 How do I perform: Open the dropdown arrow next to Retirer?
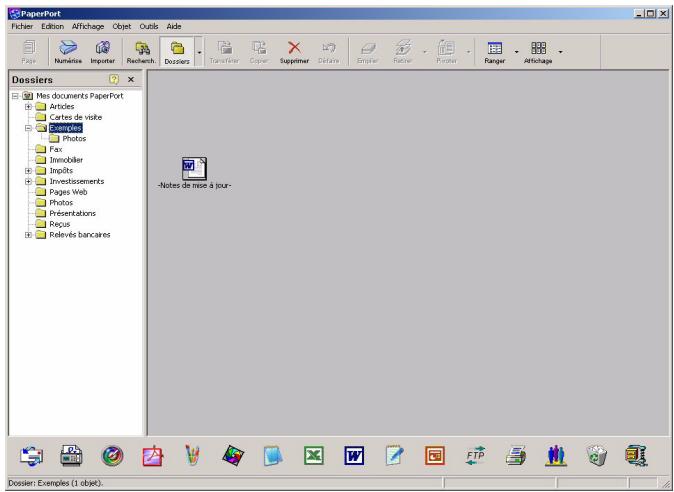425,52
